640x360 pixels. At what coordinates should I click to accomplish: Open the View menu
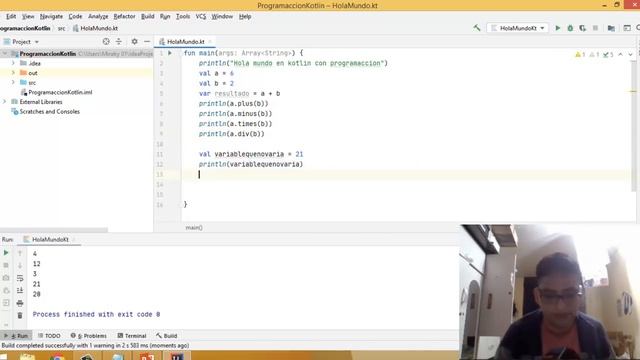pos(28,16)
